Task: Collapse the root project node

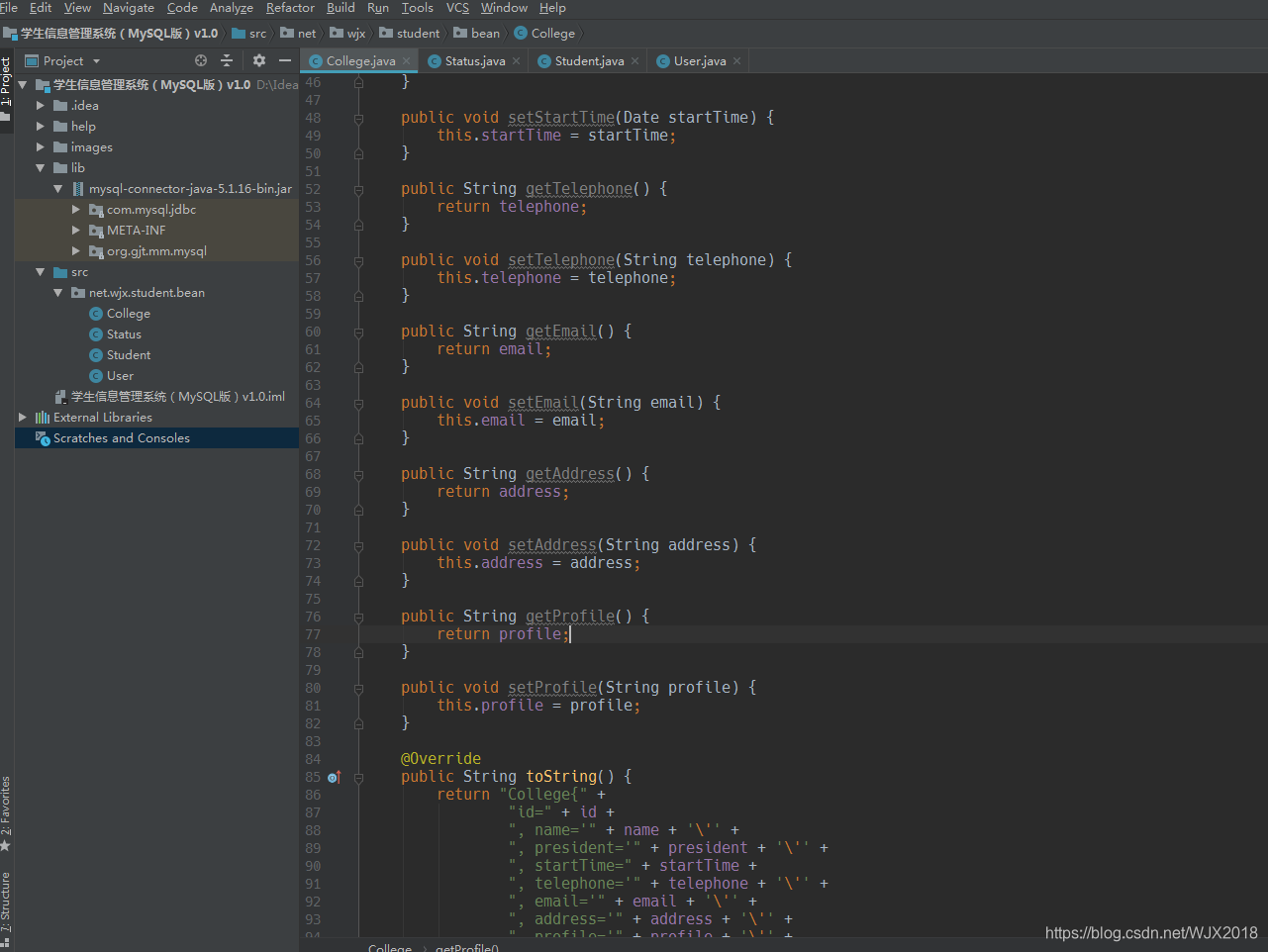Action: pos(22,85)
